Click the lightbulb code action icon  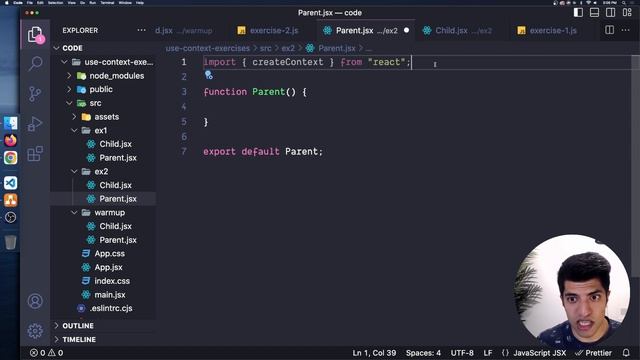pyautogui.click(x=209, y=75)
